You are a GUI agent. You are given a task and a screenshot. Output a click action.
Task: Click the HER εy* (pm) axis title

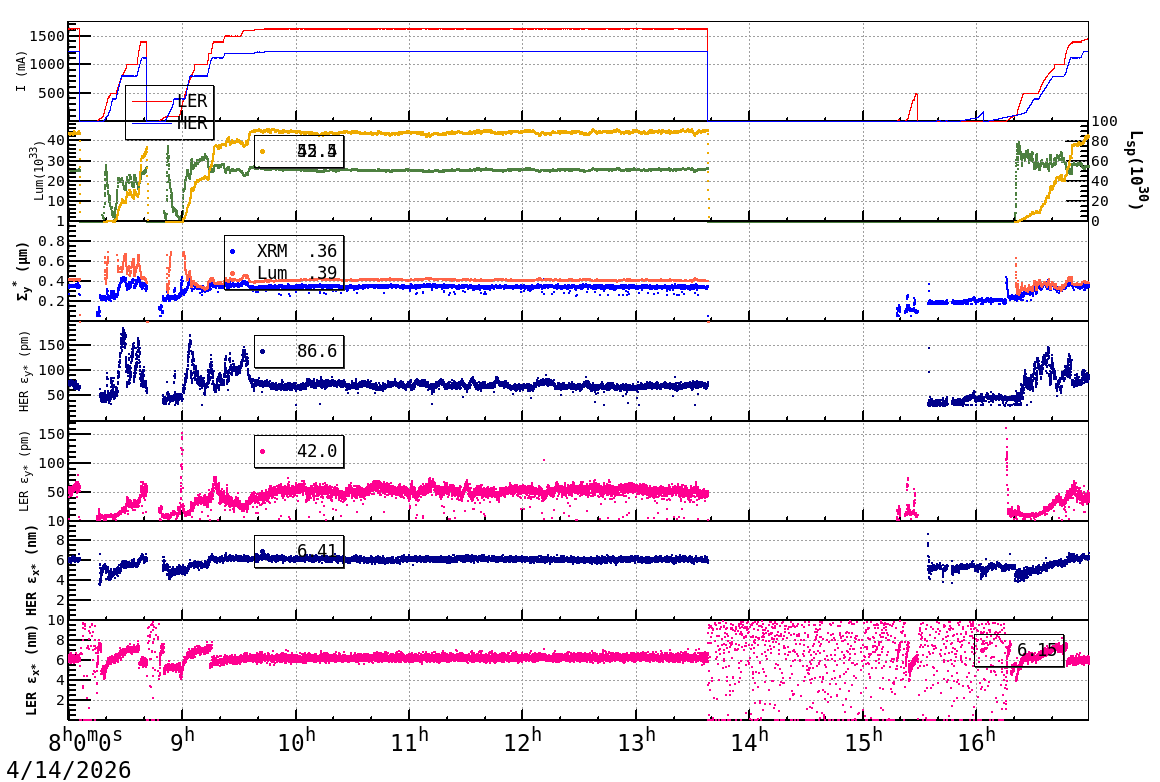(23, 371)
